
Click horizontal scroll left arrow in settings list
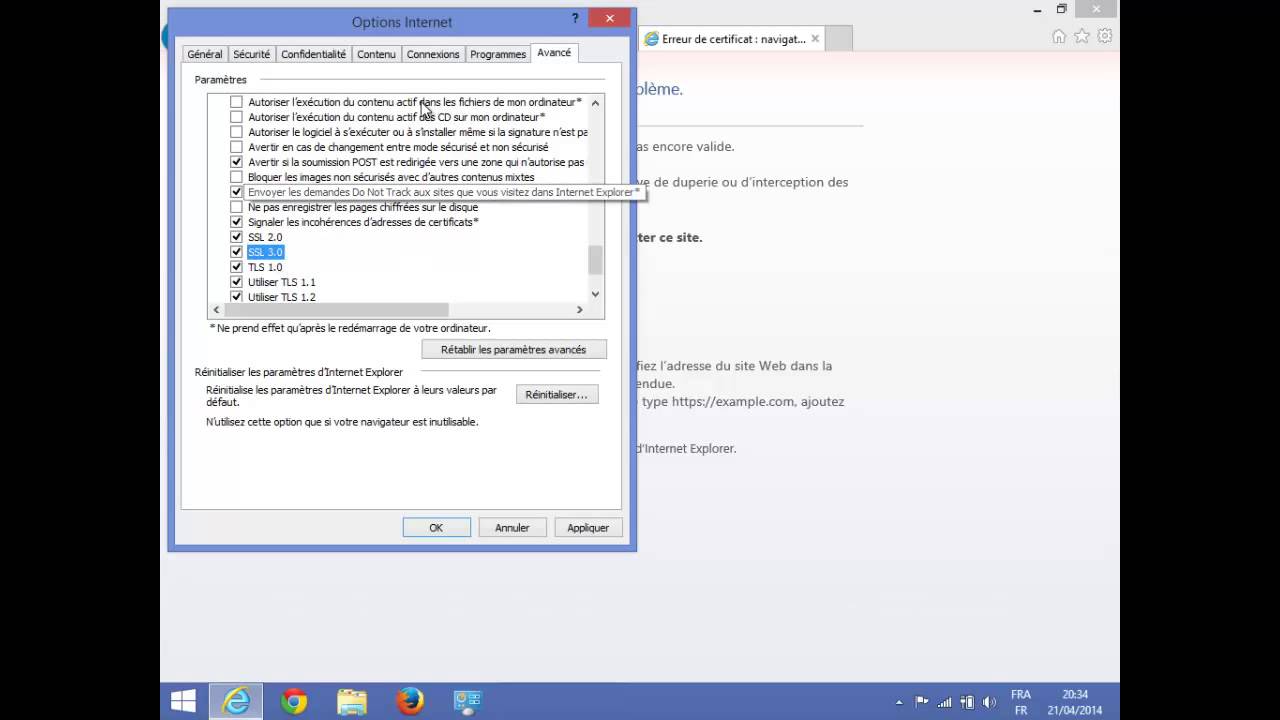coord(216,310)
